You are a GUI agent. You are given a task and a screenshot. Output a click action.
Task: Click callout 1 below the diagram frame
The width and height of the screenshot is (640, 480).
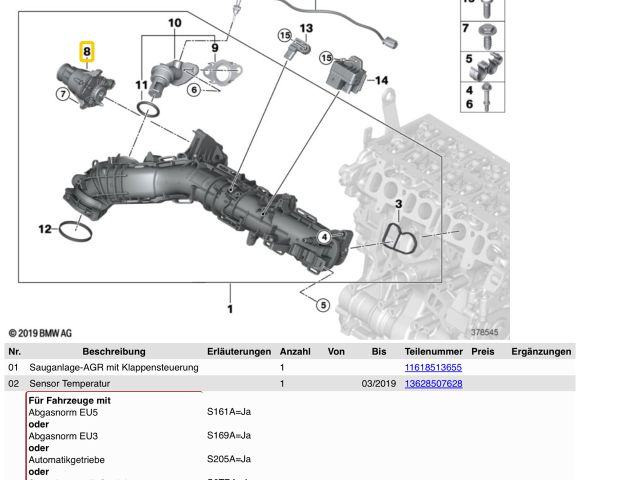(230, 309)
